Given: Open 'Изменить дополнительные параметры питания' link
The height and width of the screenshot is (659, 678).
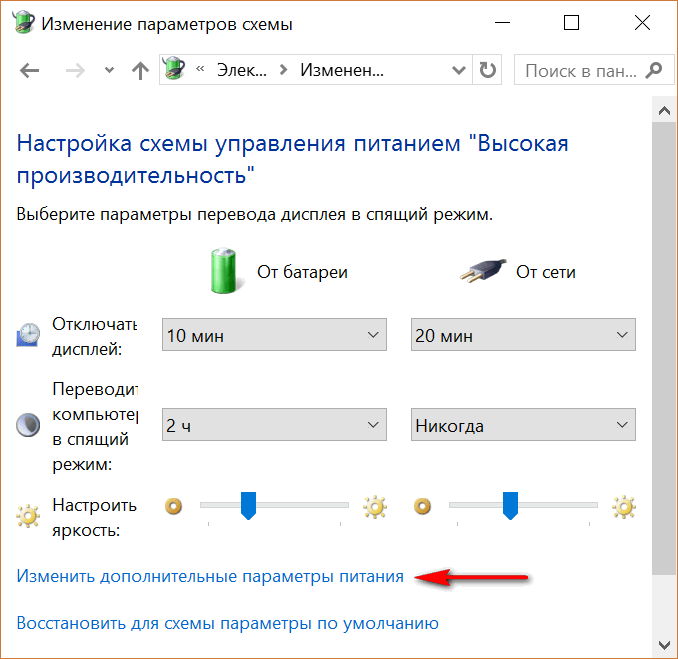Looking at the screenshot, I should tap(210, 576).
